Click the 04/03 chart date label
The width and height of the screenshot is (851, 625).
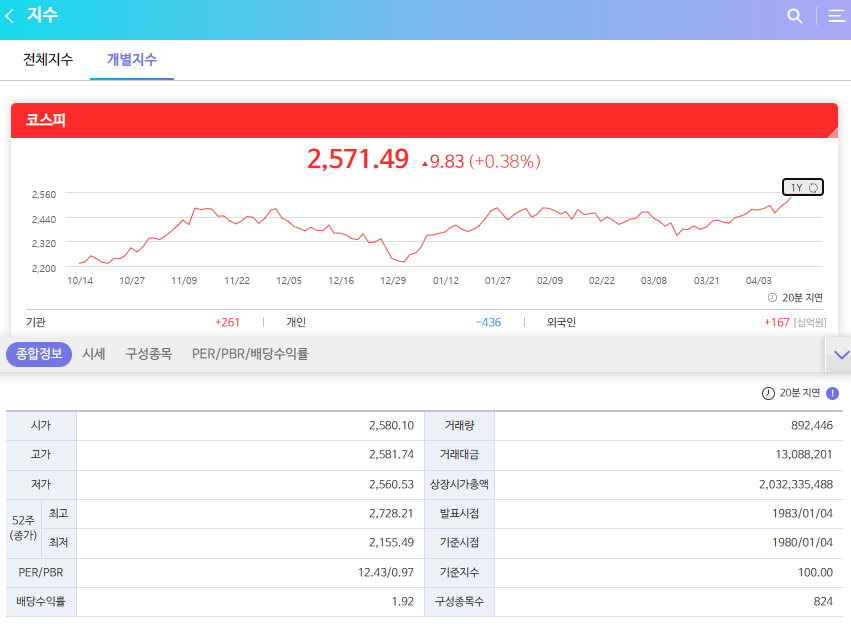coord(758,281)
